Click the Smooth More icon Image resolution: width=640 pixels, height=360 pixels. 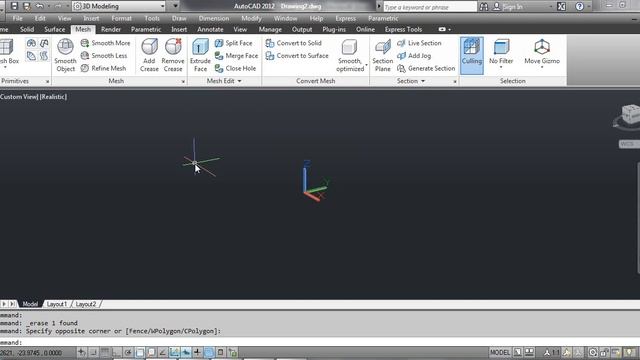[x=85, y=43]
